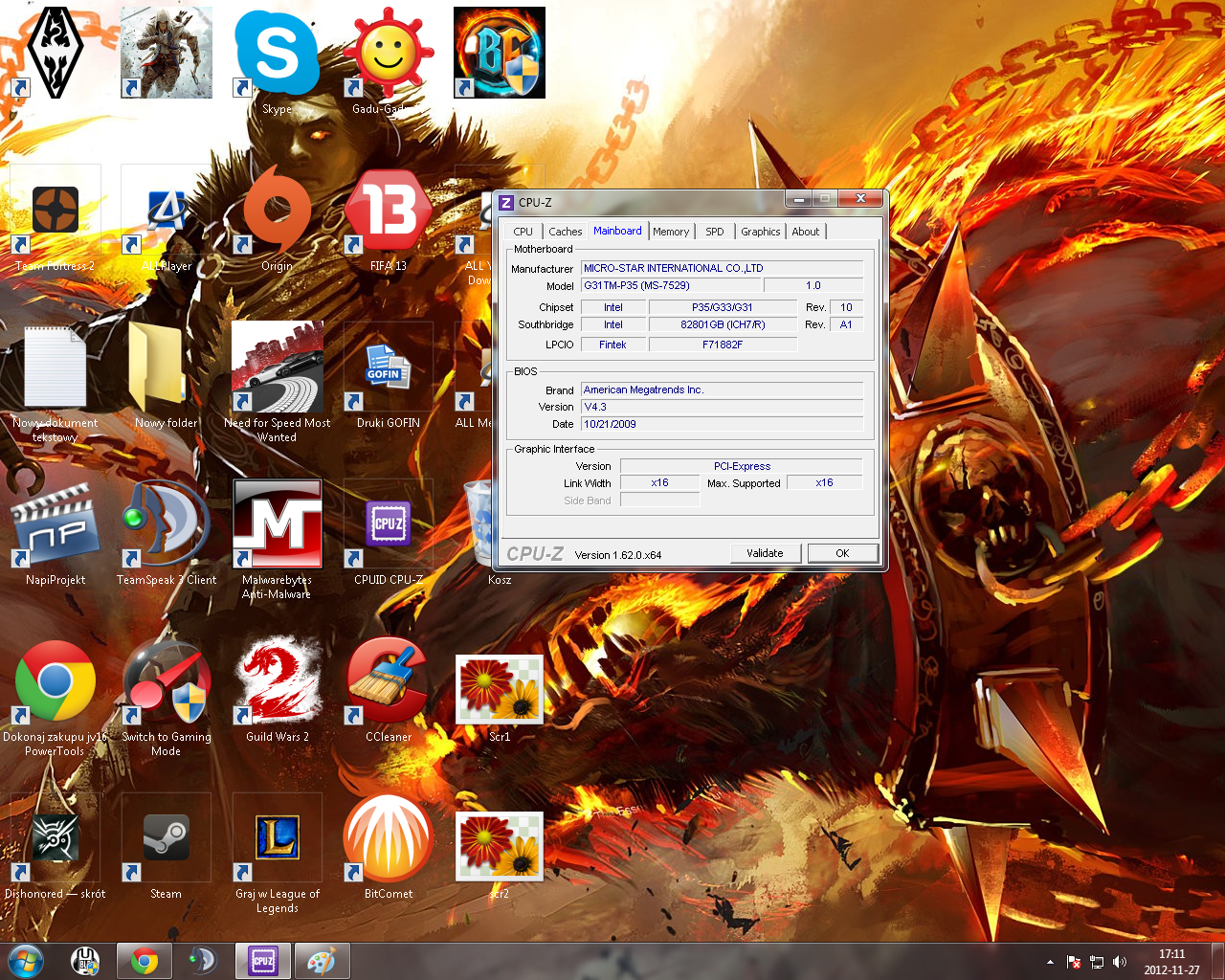Click the chipset value P35/G33/G31
This screenshot has width=1225, height=980.
click(723, 307)
